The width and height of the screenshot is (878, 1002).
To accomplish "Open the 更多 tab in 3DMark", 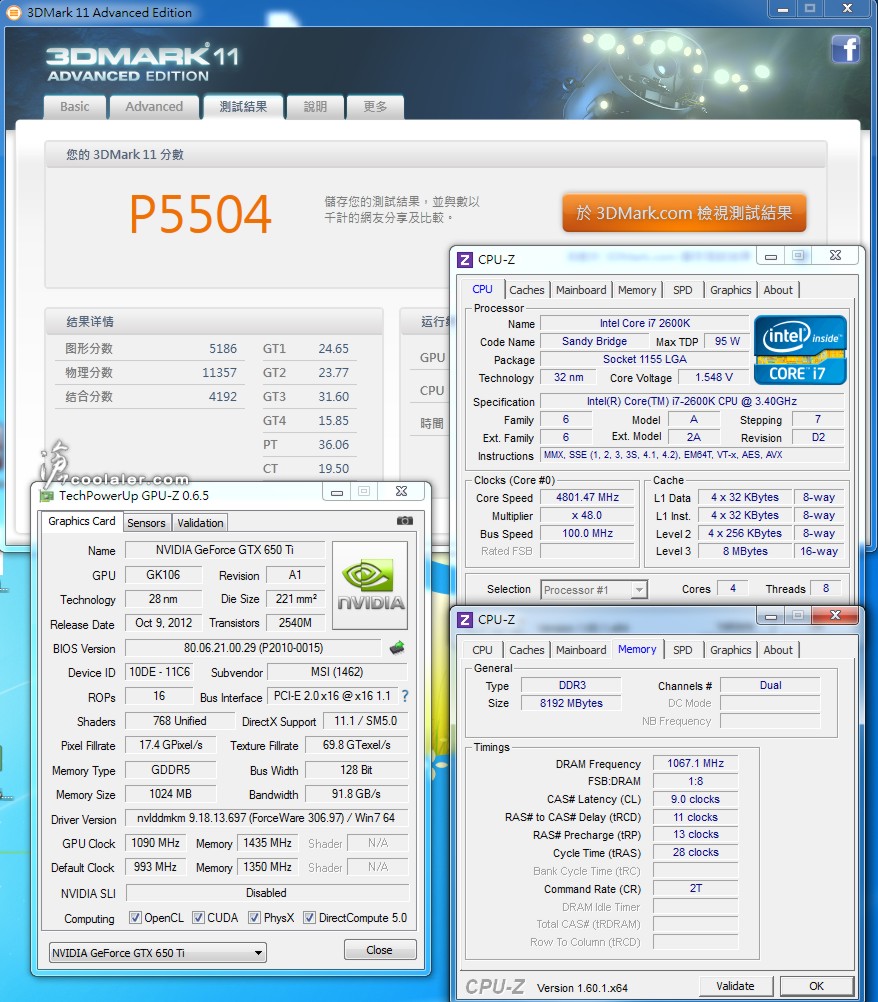I will click(x=375, y=107).
